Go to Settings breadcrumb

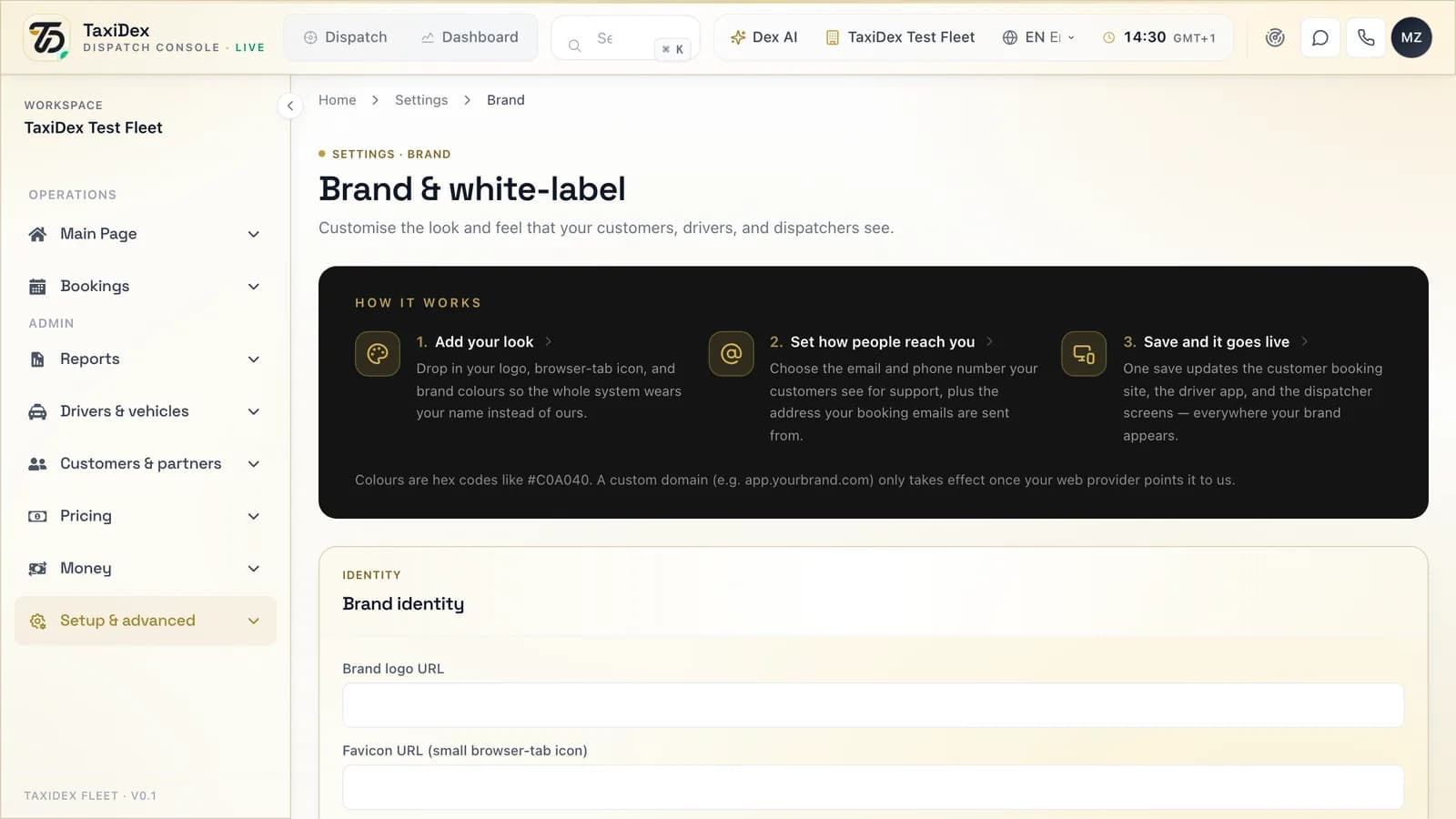coord(421,100)
